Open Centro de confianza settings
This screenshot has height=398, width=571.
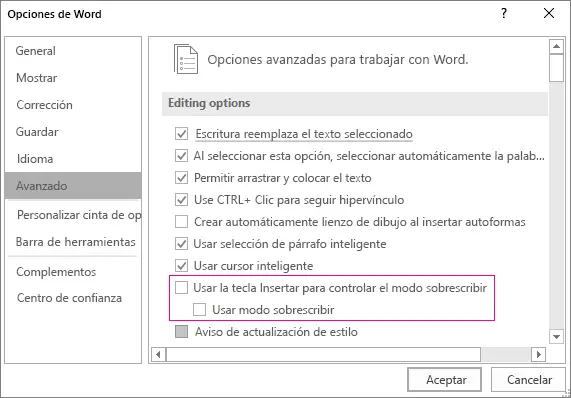click(69, 298)
